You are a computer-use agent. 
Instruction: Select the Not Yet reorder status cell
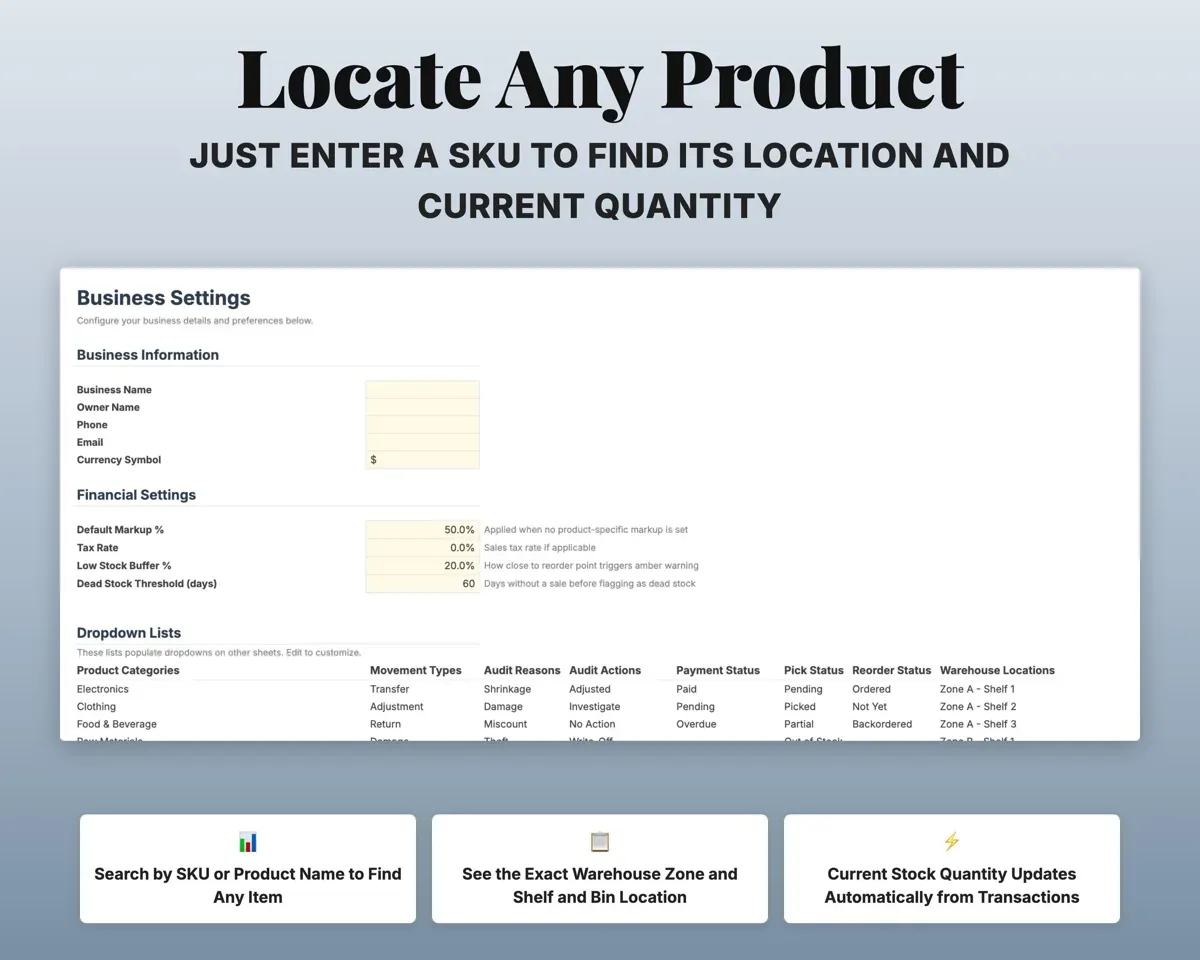(869, 707)
